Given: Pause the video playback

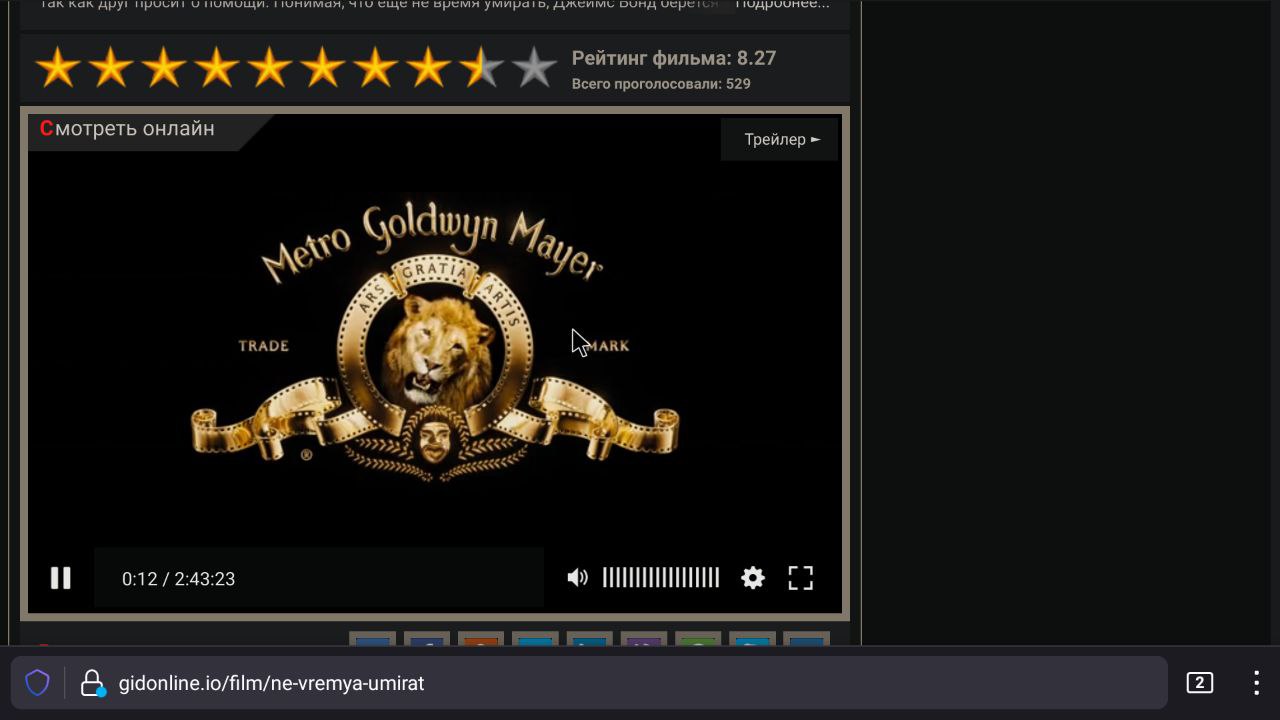Looking at the screenshot, I should (x=61, y=578).
